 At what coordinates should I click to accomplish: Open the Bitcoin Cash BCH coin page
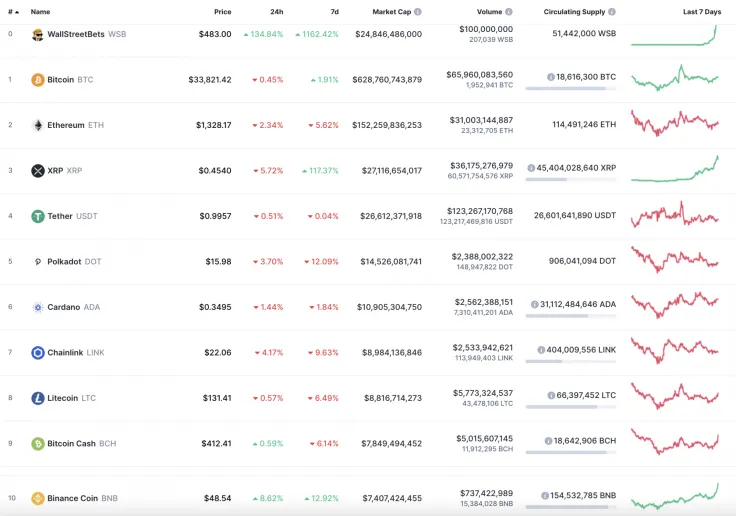coord(82,444)
